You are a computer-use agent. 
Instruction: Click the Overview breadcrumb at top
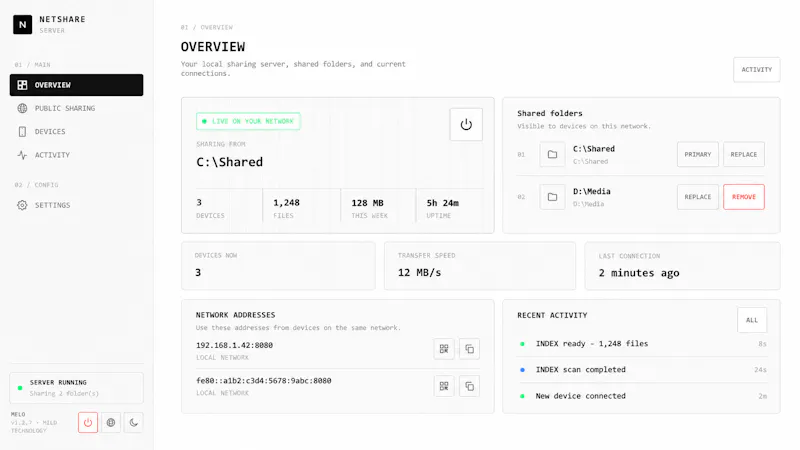216,27
